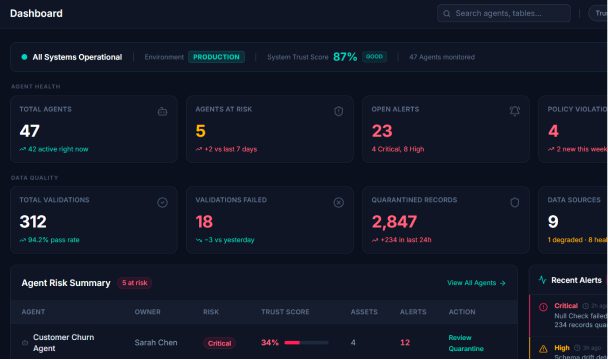608x360 pixels.
Task: Click the High alert entry in Recent Alerts
Action: 569,348
